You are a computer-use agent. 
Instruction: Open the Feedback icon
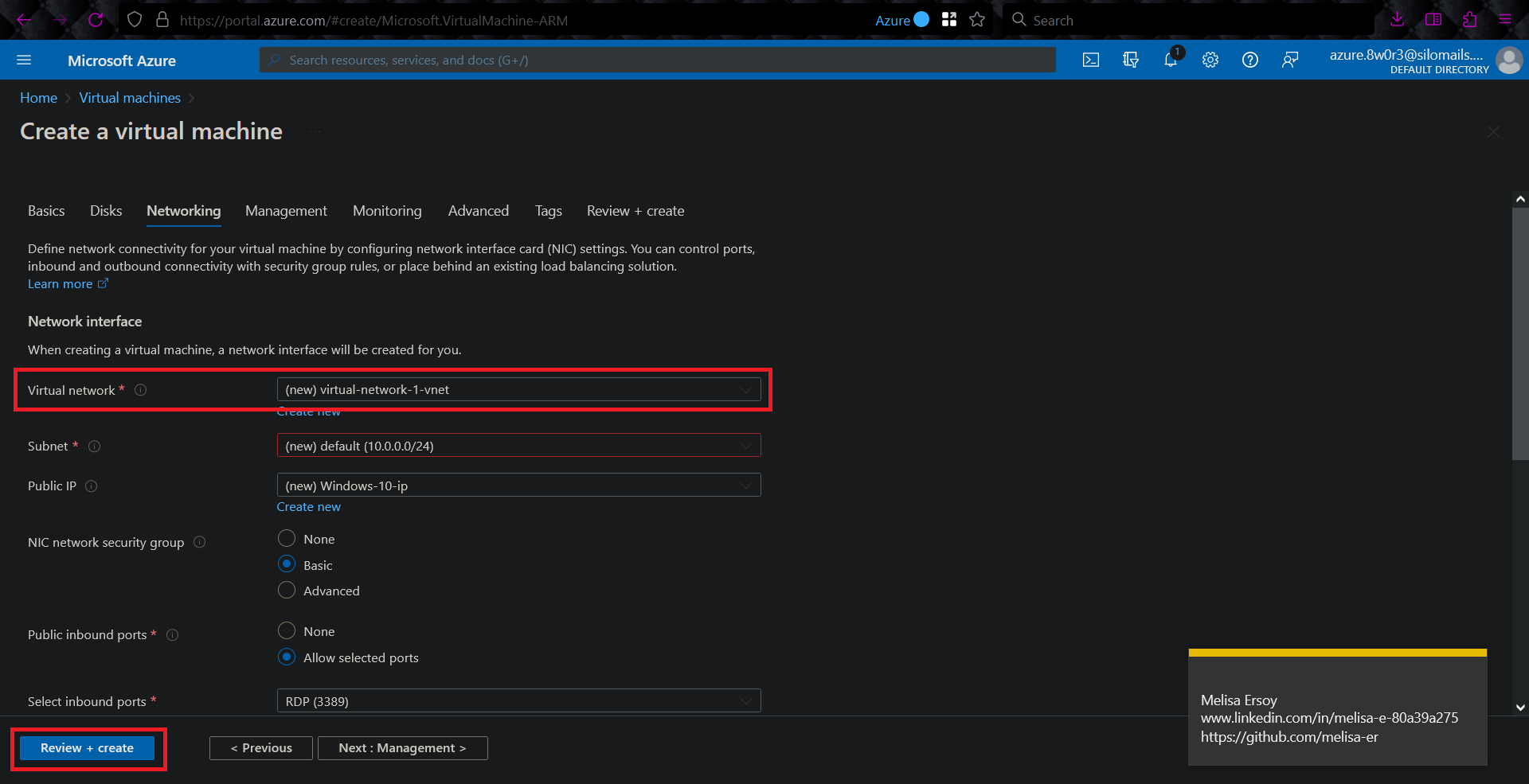click(1290, 60)
